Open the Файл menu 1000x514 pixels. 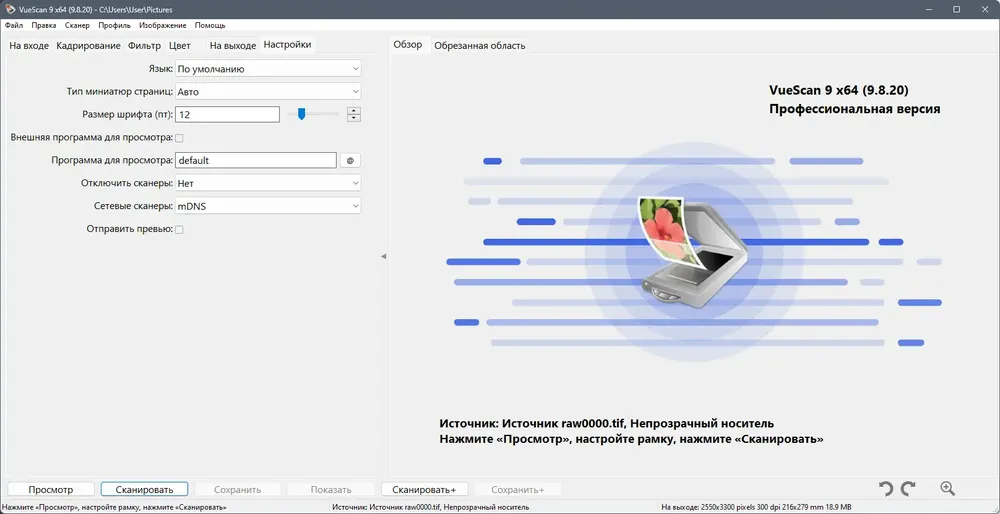coord(14,26)
